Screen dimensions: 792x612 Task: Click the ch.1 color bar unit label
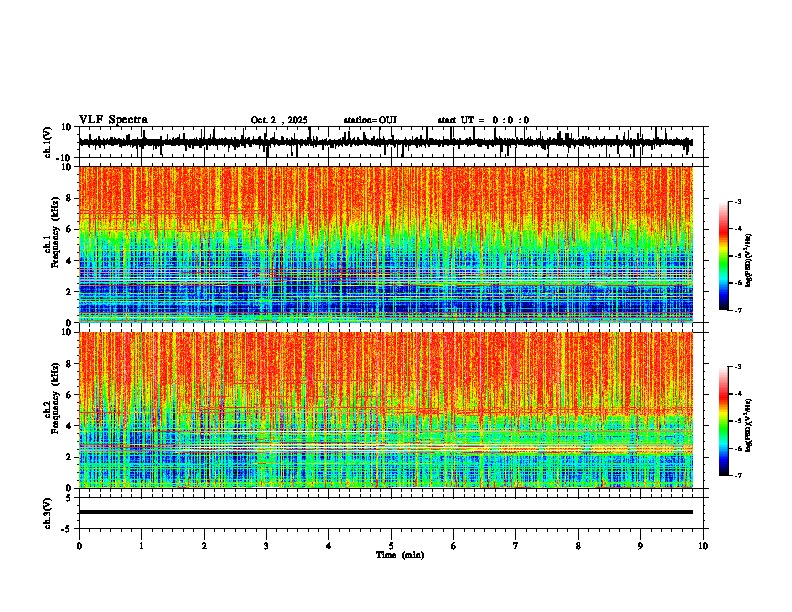coord(749,260)
